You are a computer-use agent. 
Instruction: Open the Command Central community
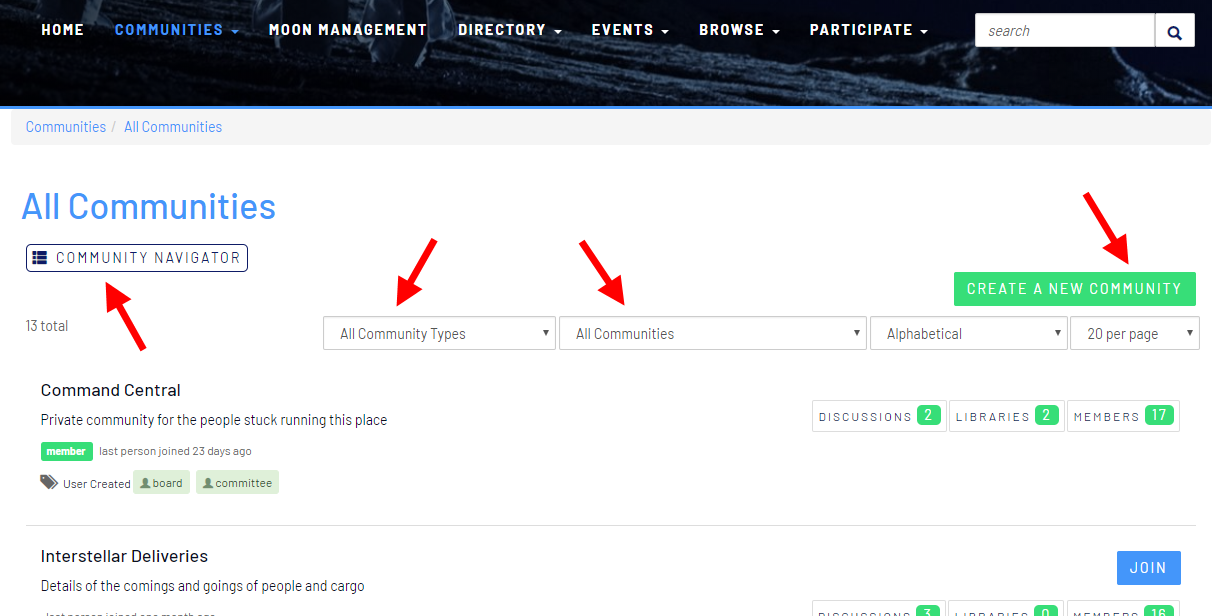click(111, 390)
